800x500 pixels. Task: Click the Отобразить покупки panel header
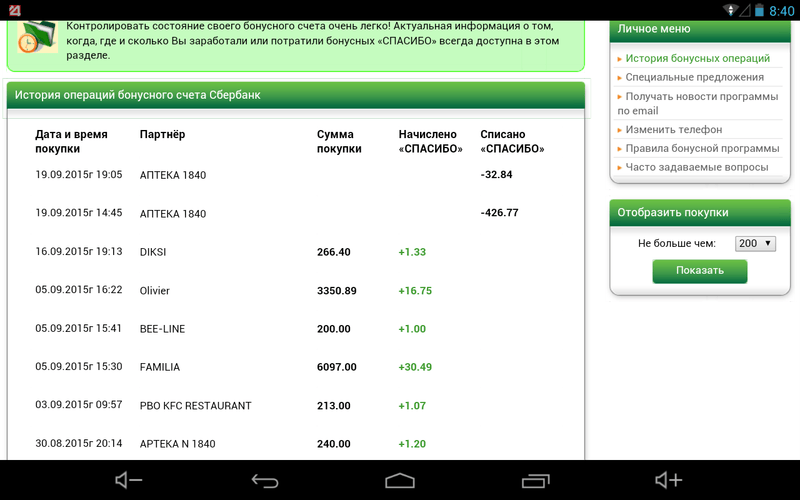tap(700, 213)
